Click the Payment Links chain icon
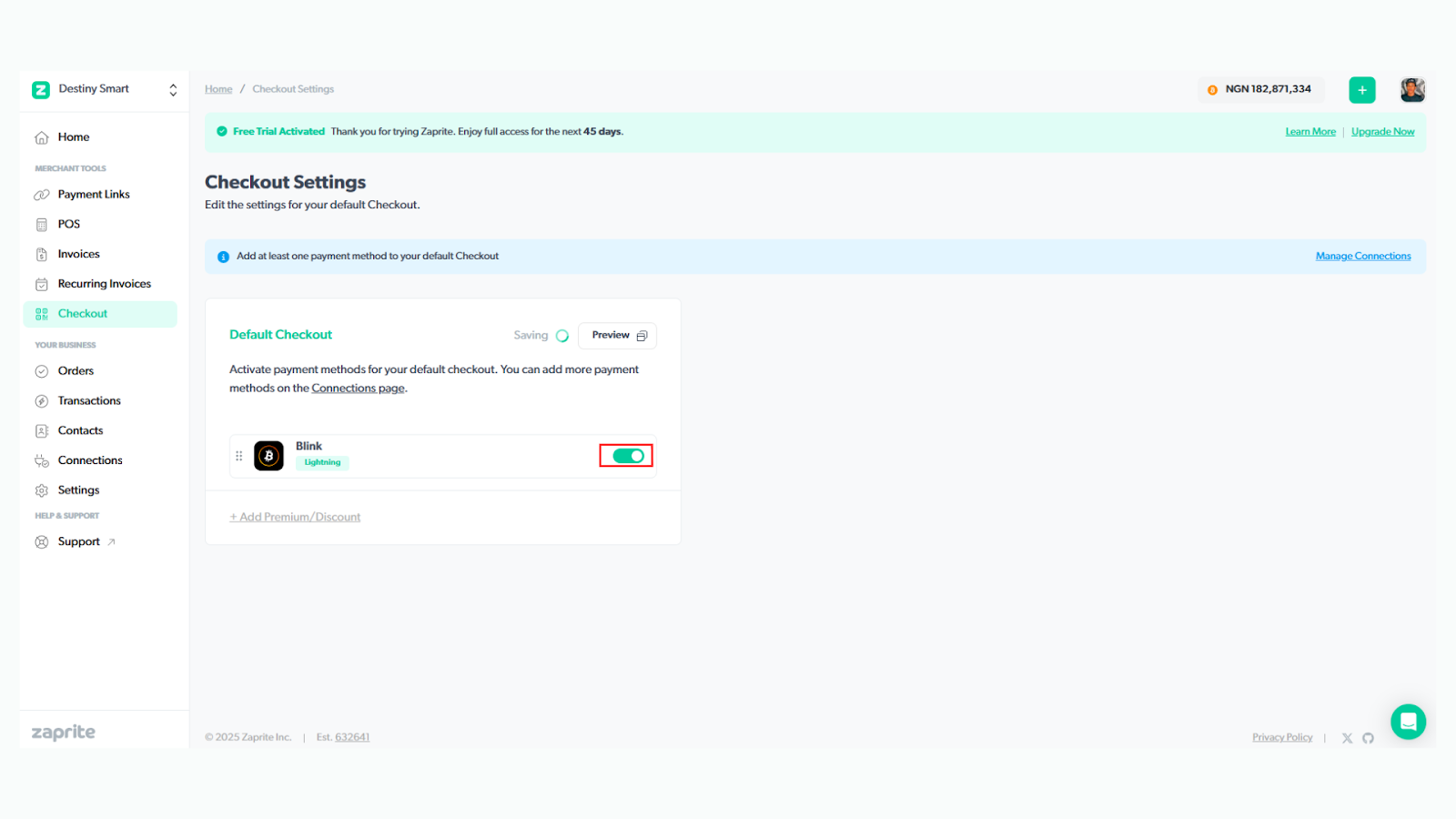This screenshot has height=819, width=1456. 42,195
